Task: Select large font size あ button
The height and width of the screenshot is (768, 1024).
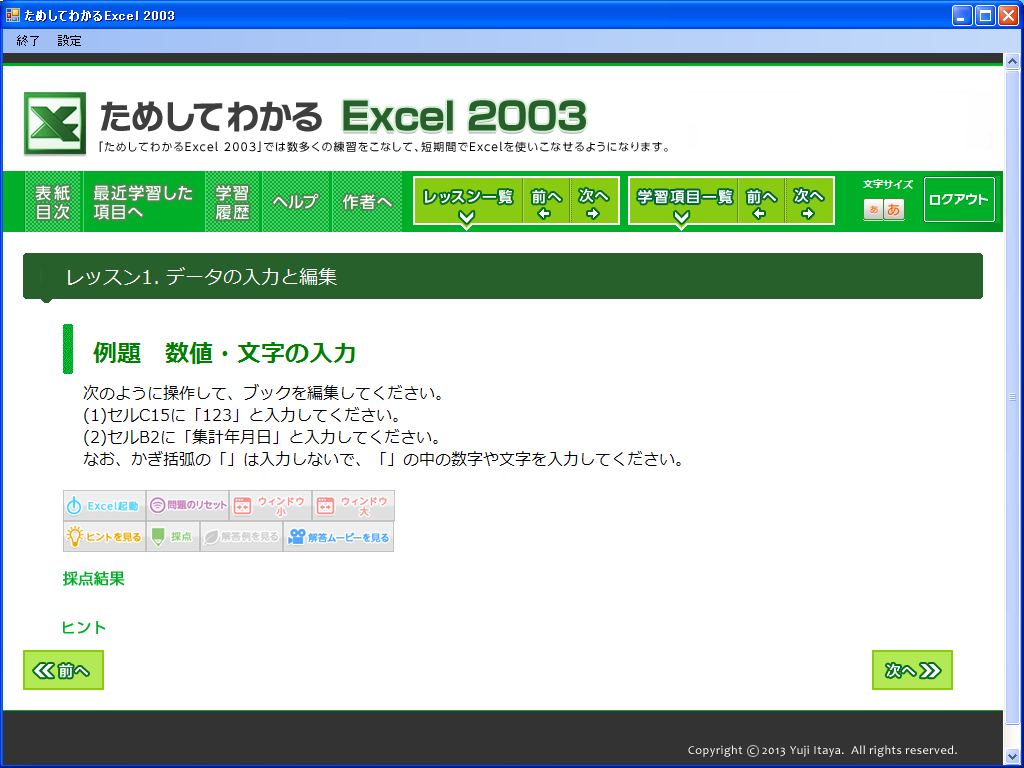Action: coord(894,210)
